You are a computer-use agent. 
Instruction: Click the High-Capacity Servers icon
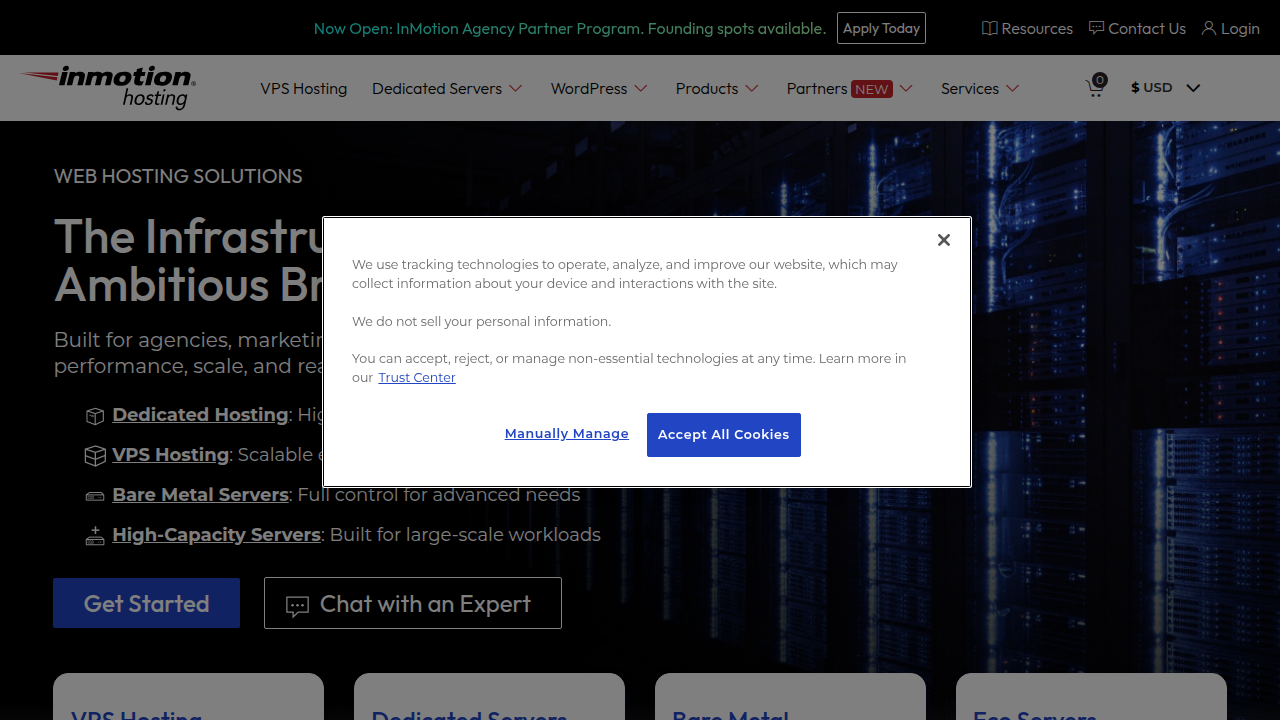coord(95,536)
